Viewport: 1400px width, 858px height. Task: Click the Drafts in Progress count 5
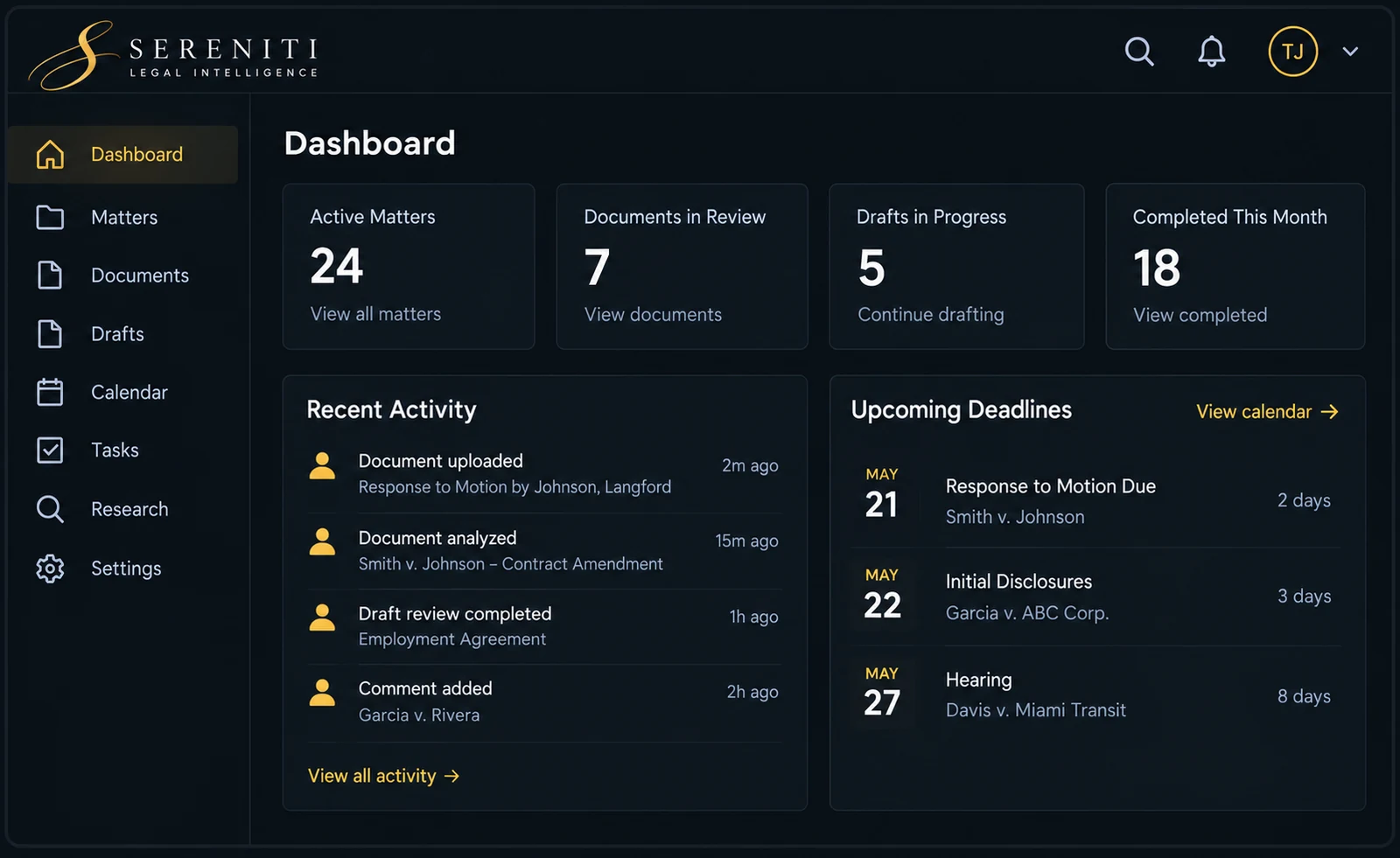pyautogui.click(x=871, y=268)
